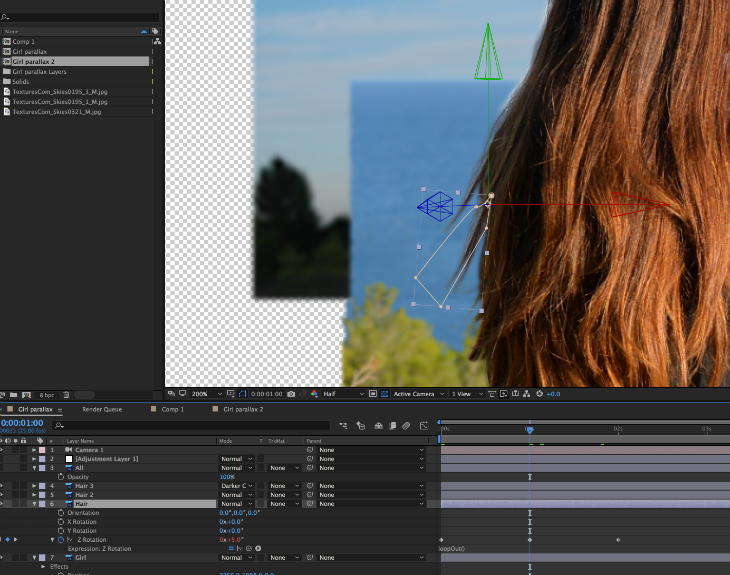The height and width of the screenshot is (575, 730).
Task: Switch to the Girl parallax 2 timeline tab
Action: click(x=243, y=409)
